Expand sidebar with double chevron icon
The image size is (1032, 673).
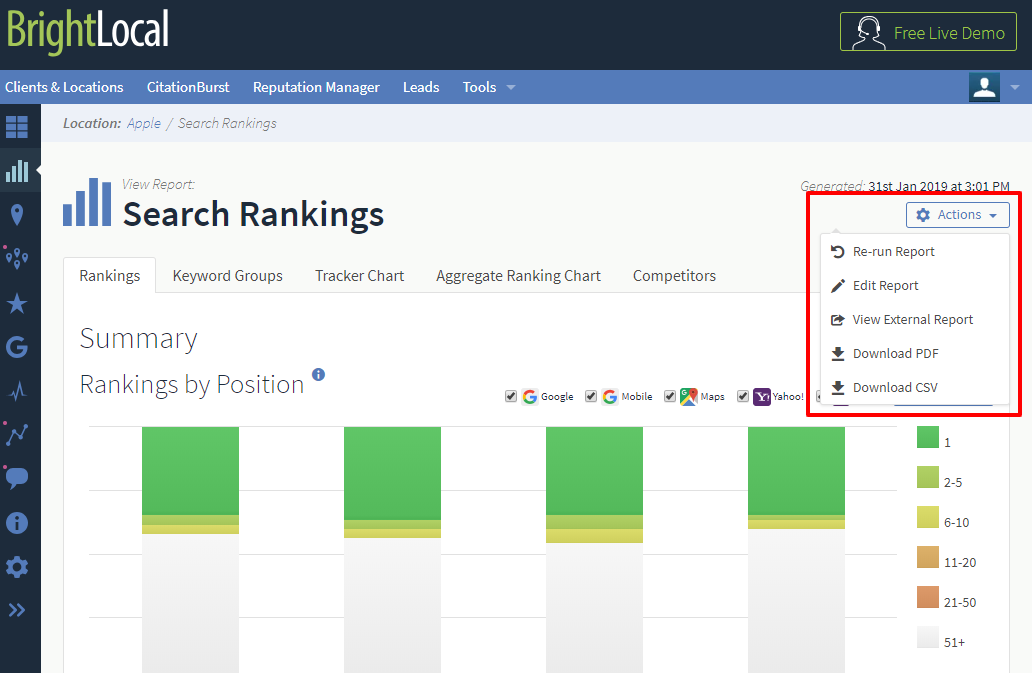pos(17,610)
